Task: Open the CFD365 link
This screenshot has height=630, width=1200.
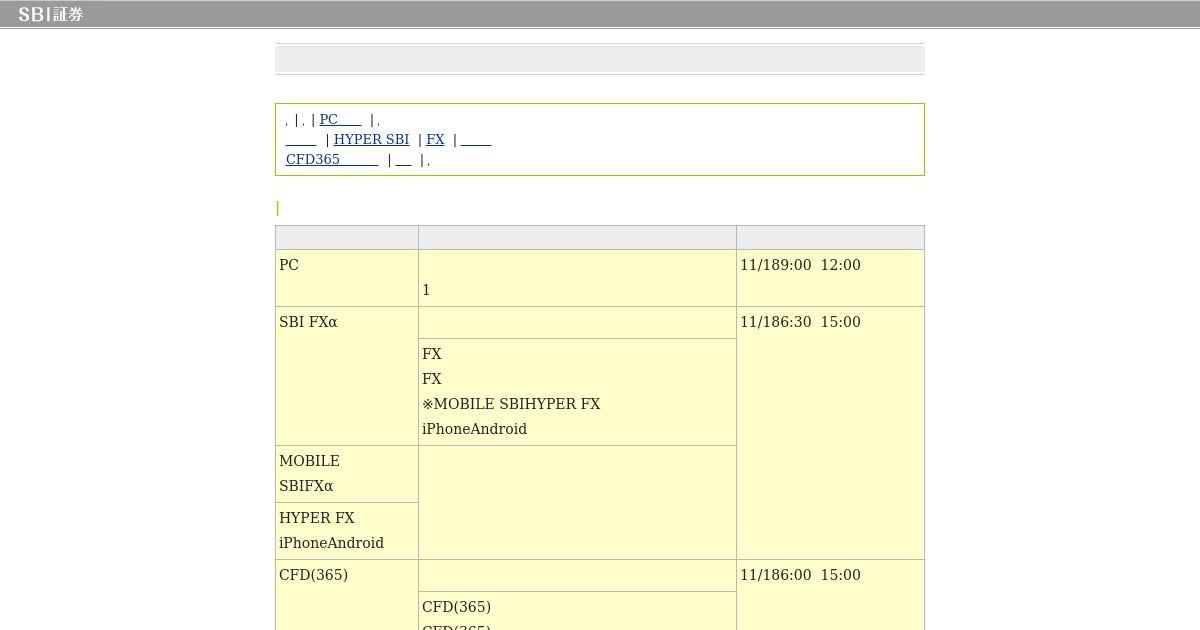Action: (x=332, y=159)
